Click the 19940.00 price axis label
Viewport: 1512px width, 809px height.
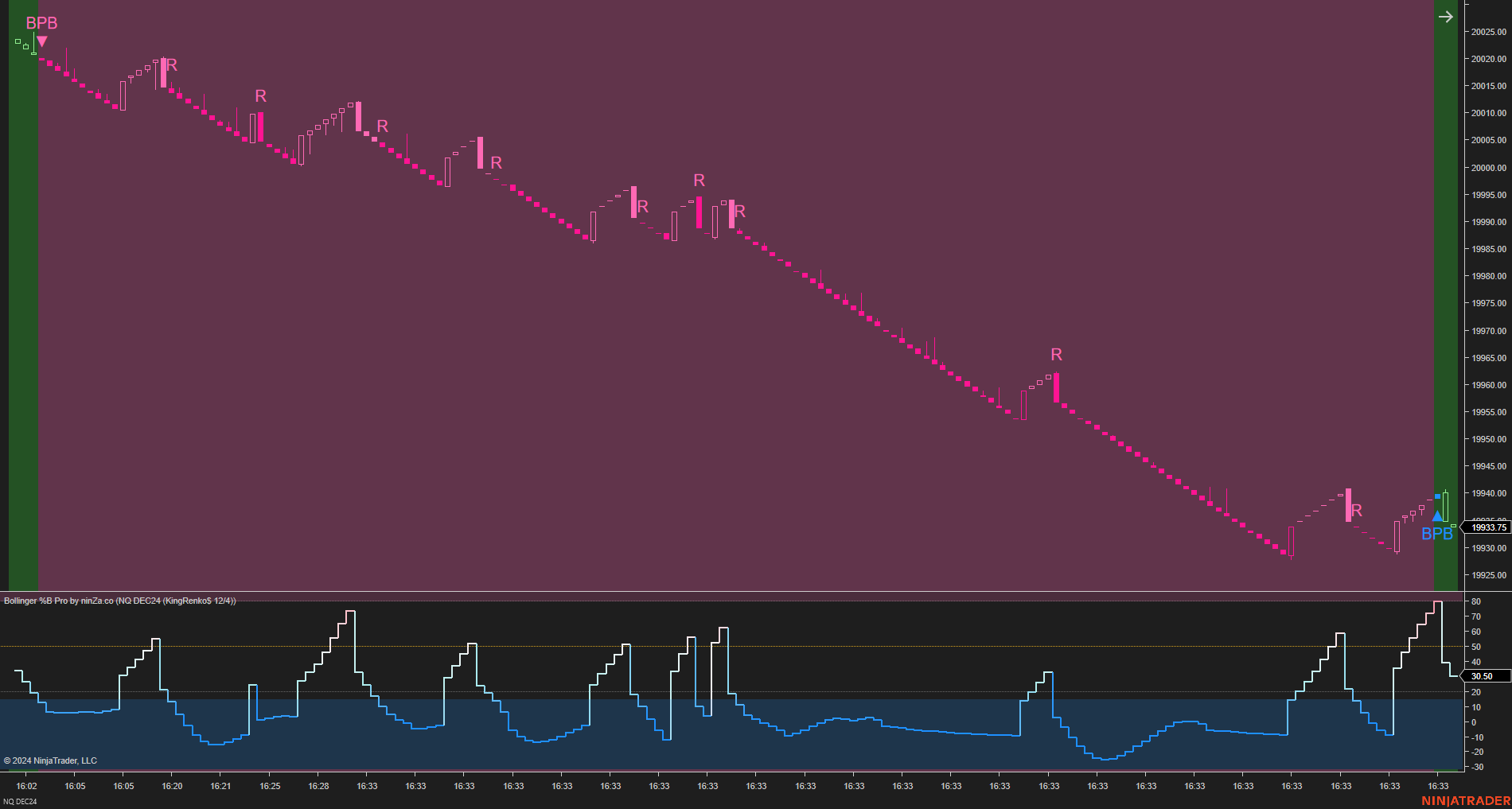[x=1488, y=493]
